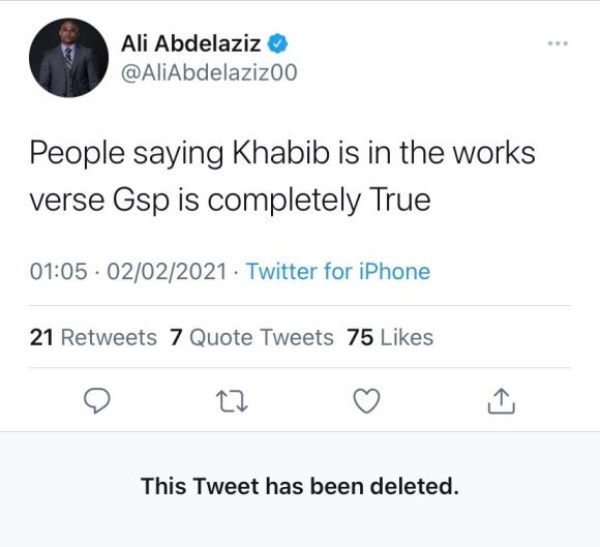Click the display name Ali Abdelaziz
The width and height of the screenshot is (600, 547).
coord(190,43)
